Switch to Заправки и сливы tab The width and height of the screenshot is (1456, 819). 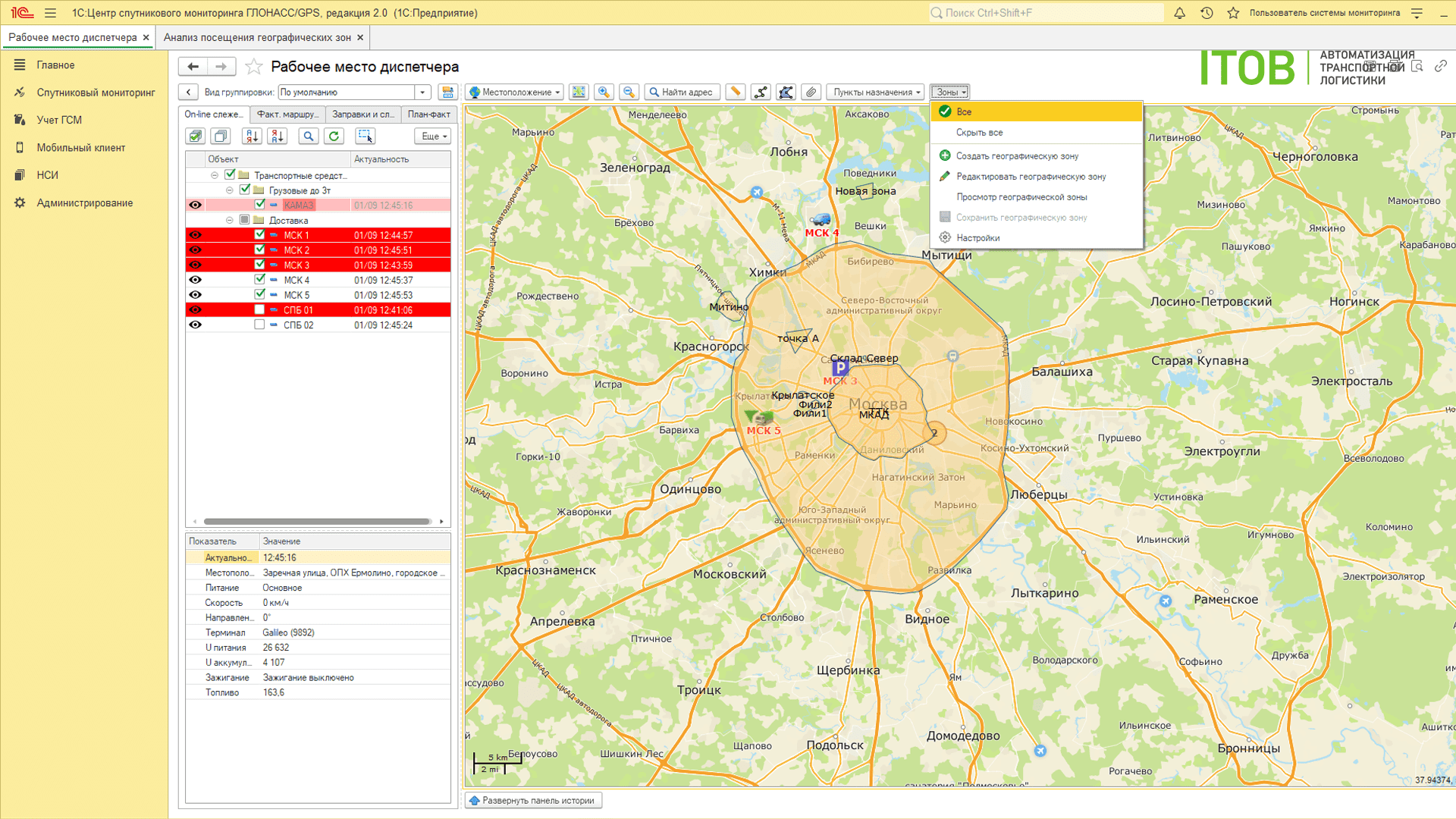pyautogui.click(x=362, y=115)
